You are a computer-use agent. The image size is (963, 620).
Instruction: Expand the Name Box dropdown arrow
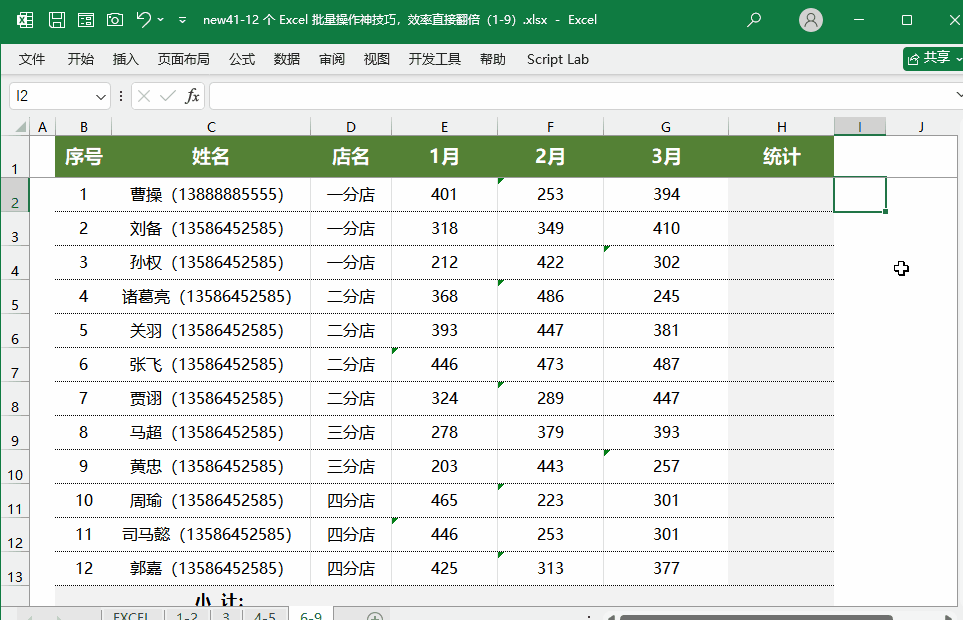coord(101,96)
